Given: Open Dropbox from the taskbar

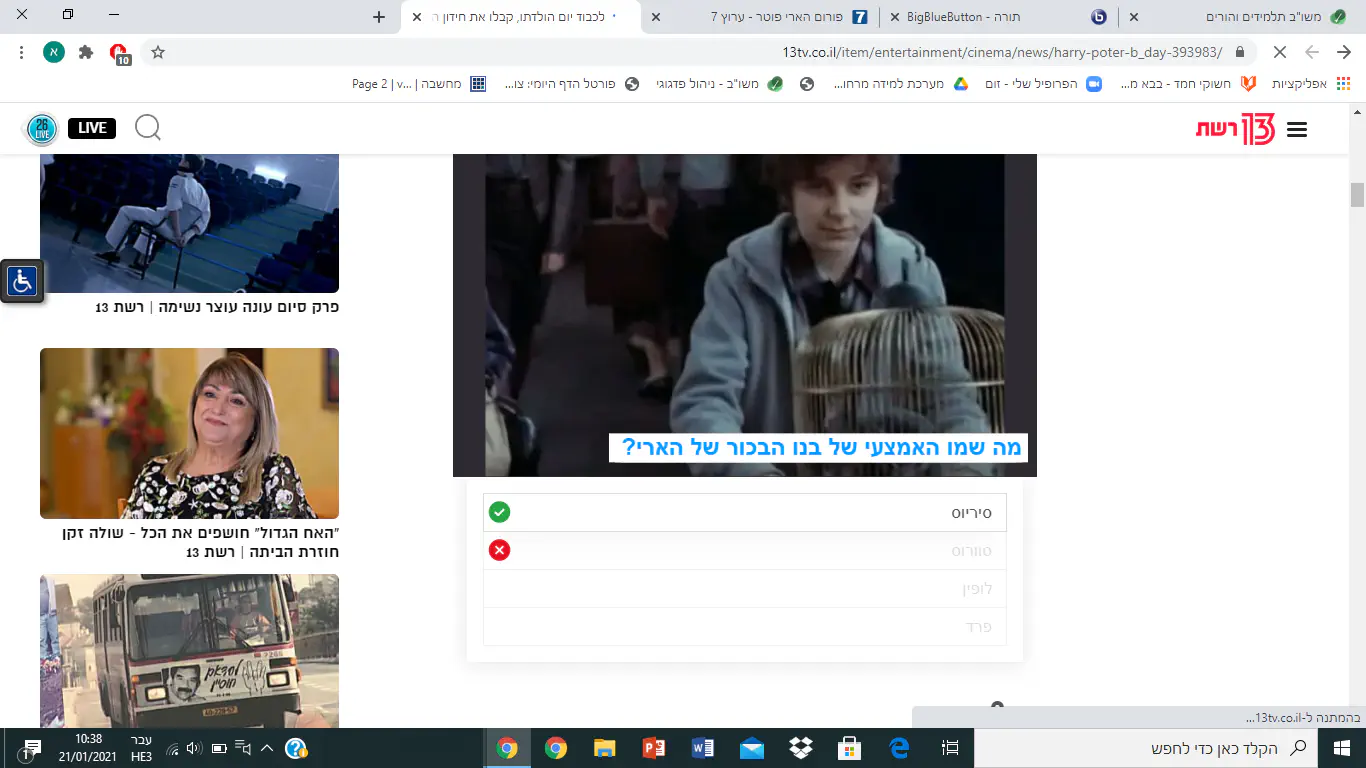Looking at the screenshot, I should pyautogui.click(x=801, y=748).
